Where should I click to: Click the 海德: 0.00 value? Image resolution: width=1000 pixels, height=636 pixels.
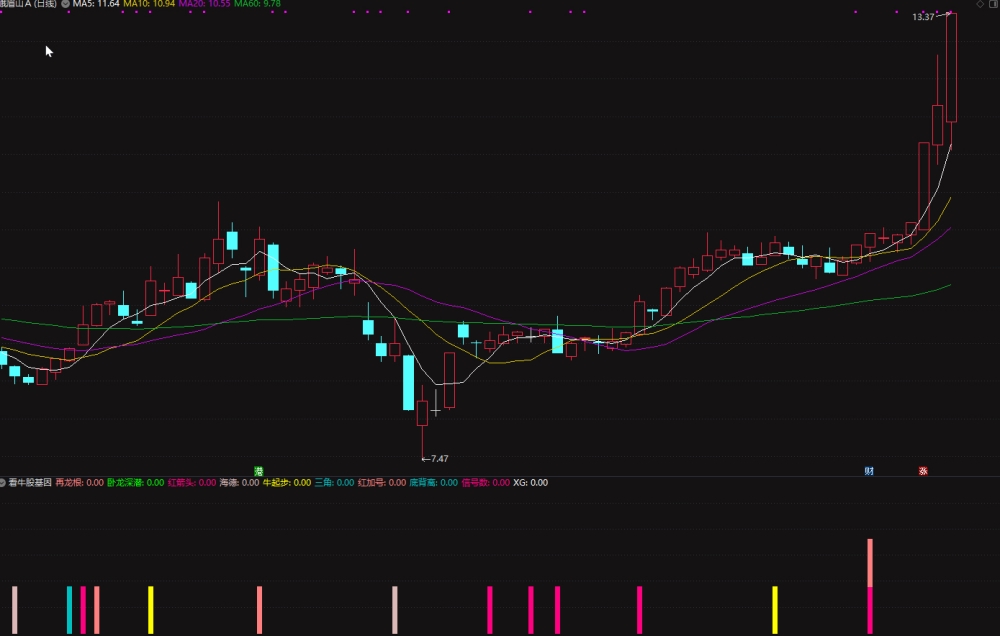click(x=239, y=483)
